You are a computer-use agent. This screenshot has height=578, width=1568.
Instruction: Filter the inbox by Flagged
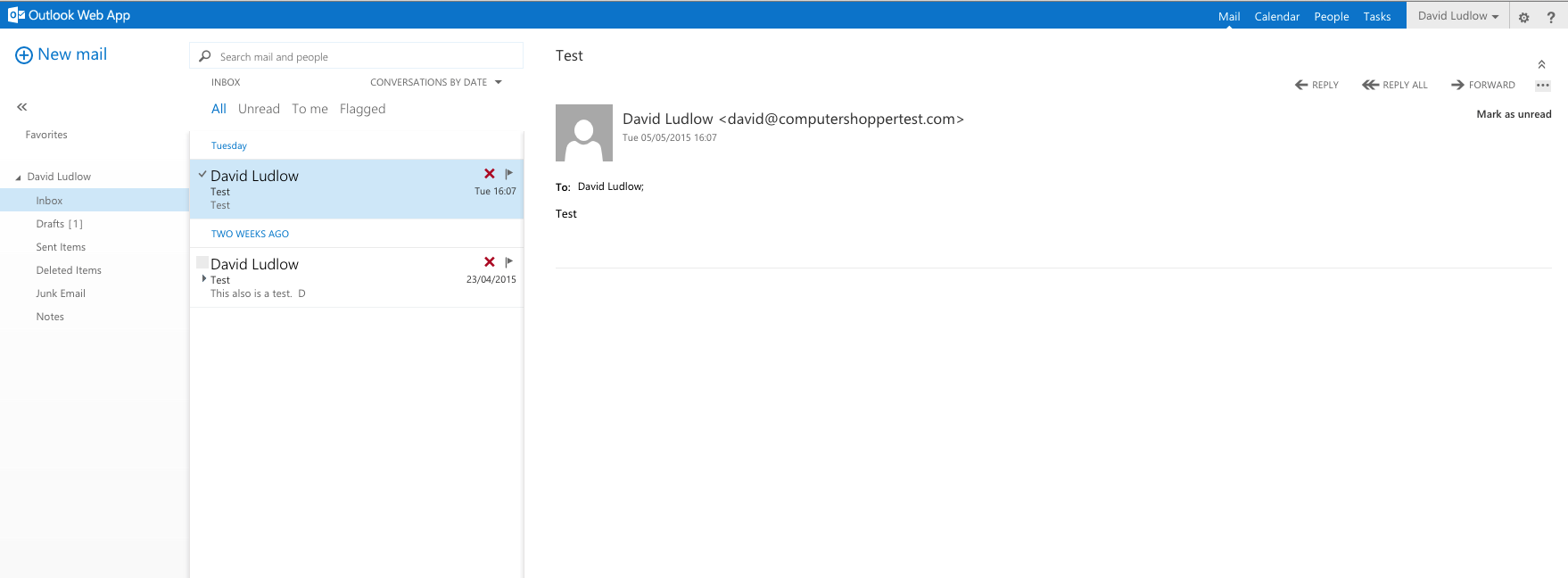tap(362, 109)
